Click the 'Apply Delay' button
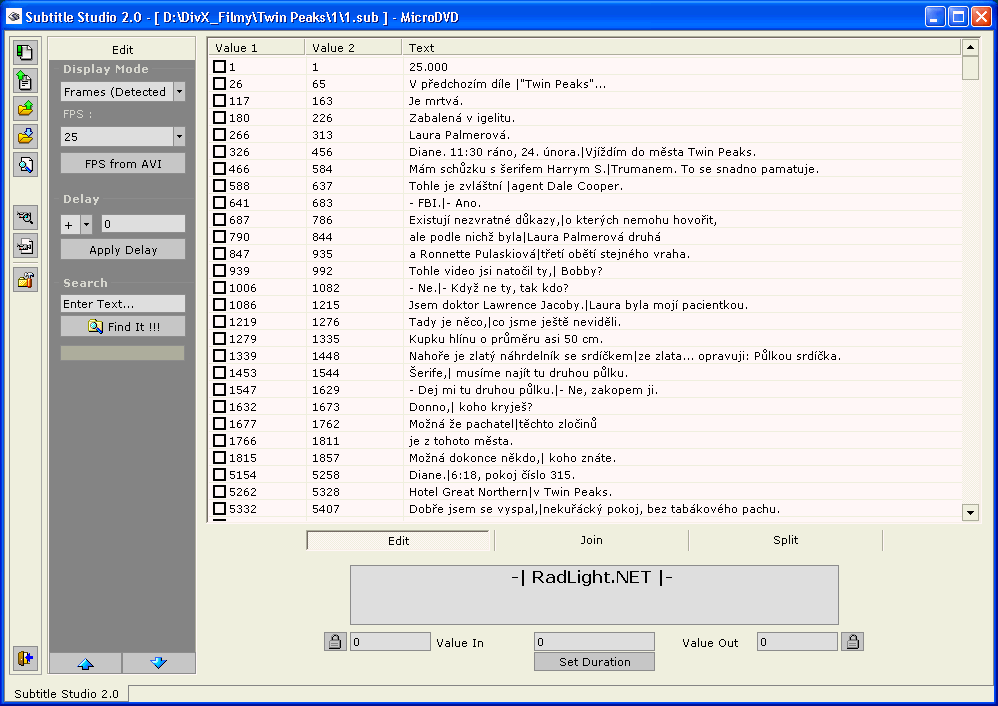 click(x=123, y=250)
